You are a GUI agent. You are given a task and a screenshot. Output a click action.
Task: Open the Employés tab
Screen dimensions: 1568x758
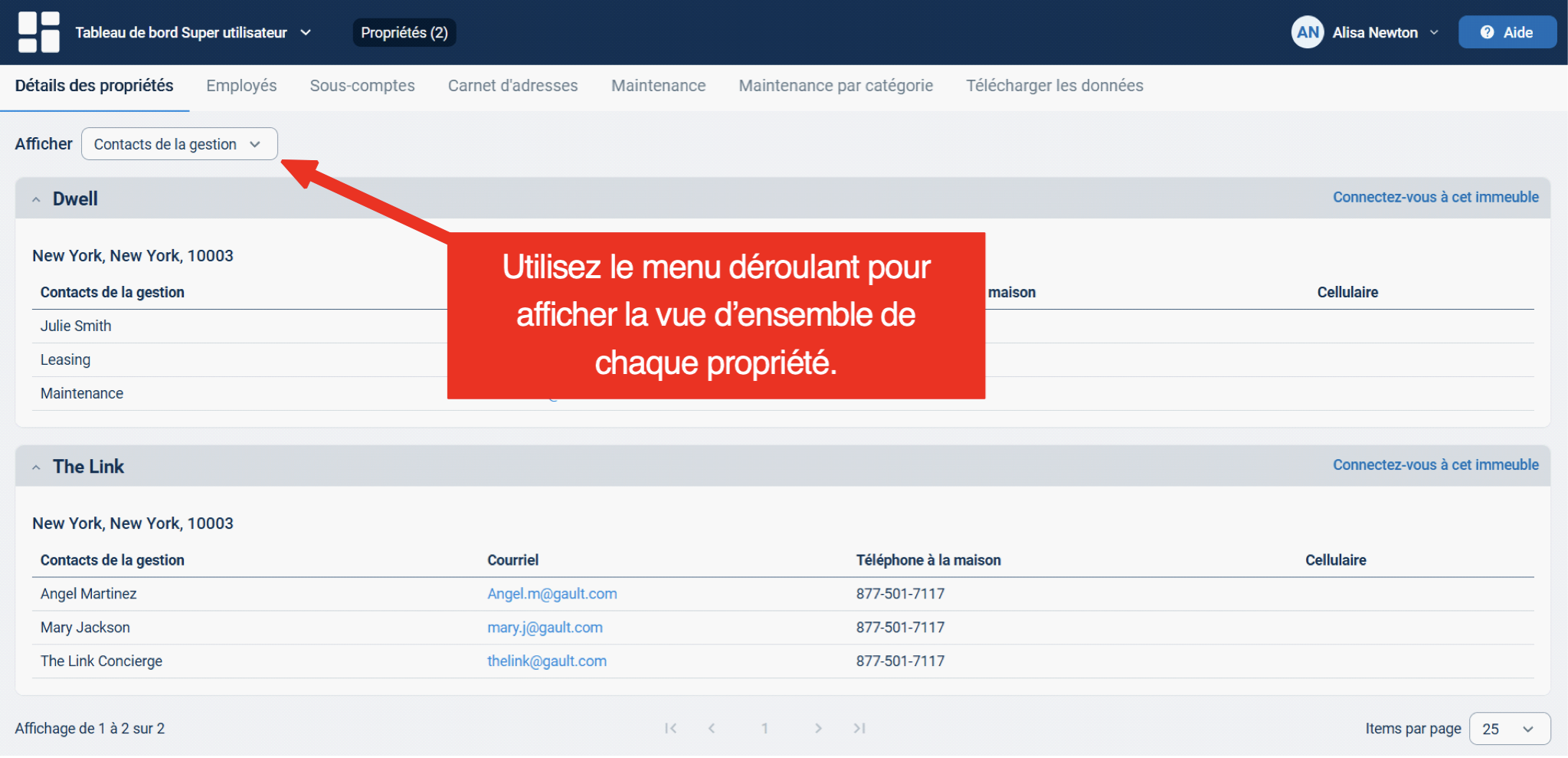[x=241, y=86]
